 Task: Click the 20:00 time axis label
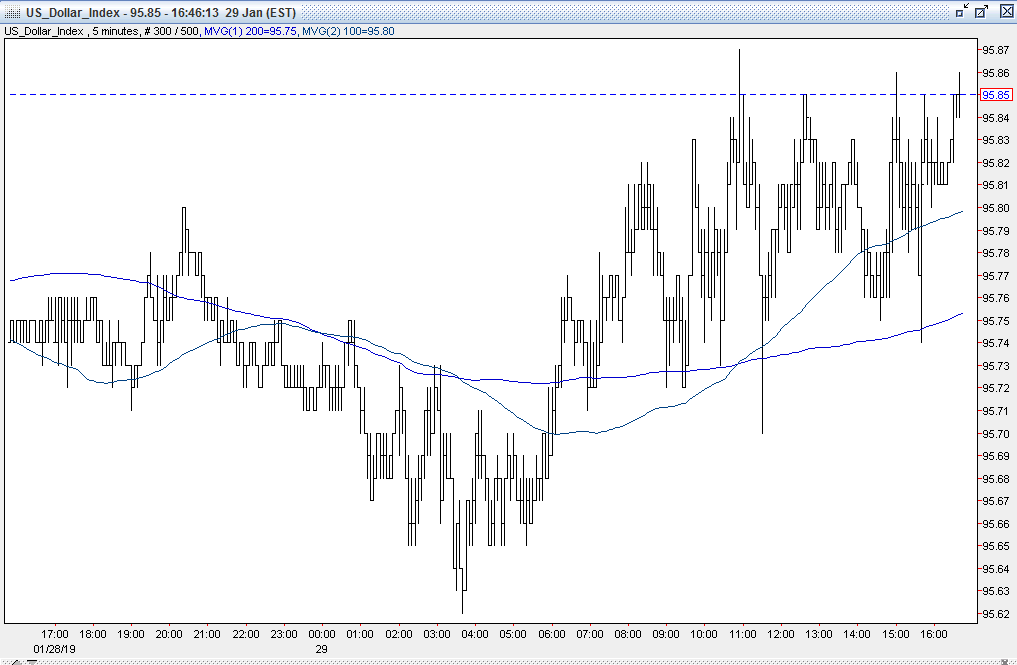(x=169, y=634)
